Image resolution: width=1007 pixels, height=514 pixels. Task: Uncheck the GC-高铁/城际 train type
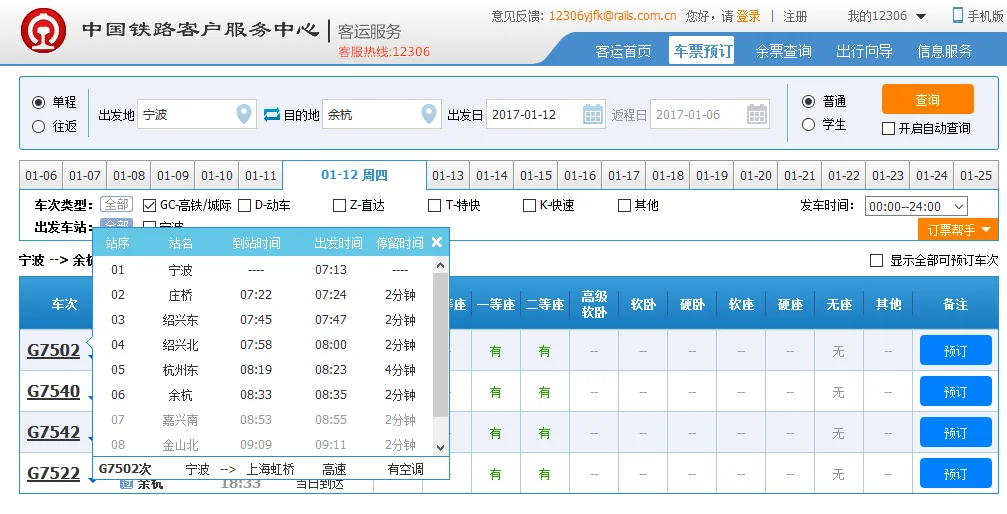pos(150,206)
